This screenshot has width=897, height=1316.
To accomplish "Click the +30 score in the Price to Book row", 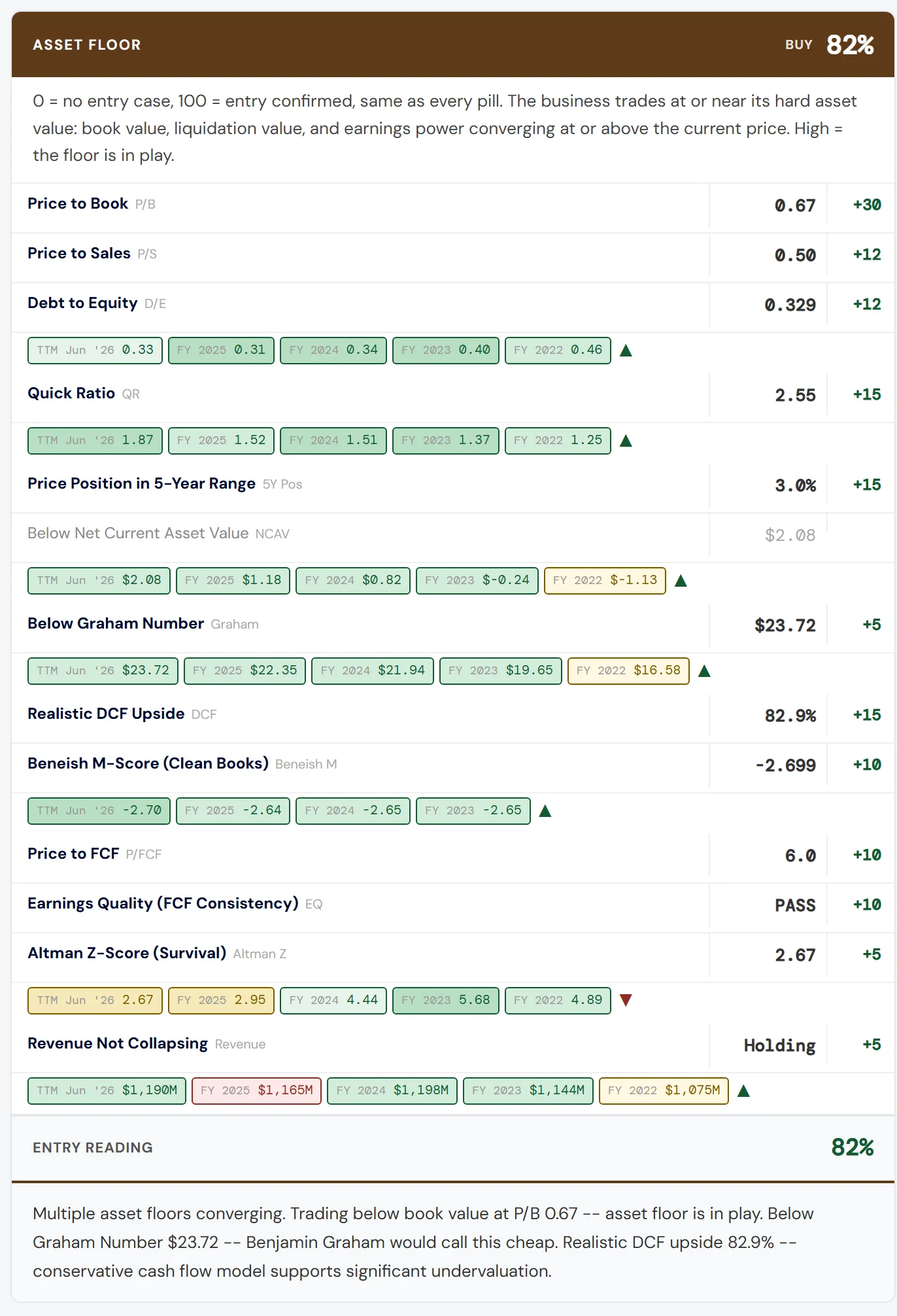I will coord(867,205).
